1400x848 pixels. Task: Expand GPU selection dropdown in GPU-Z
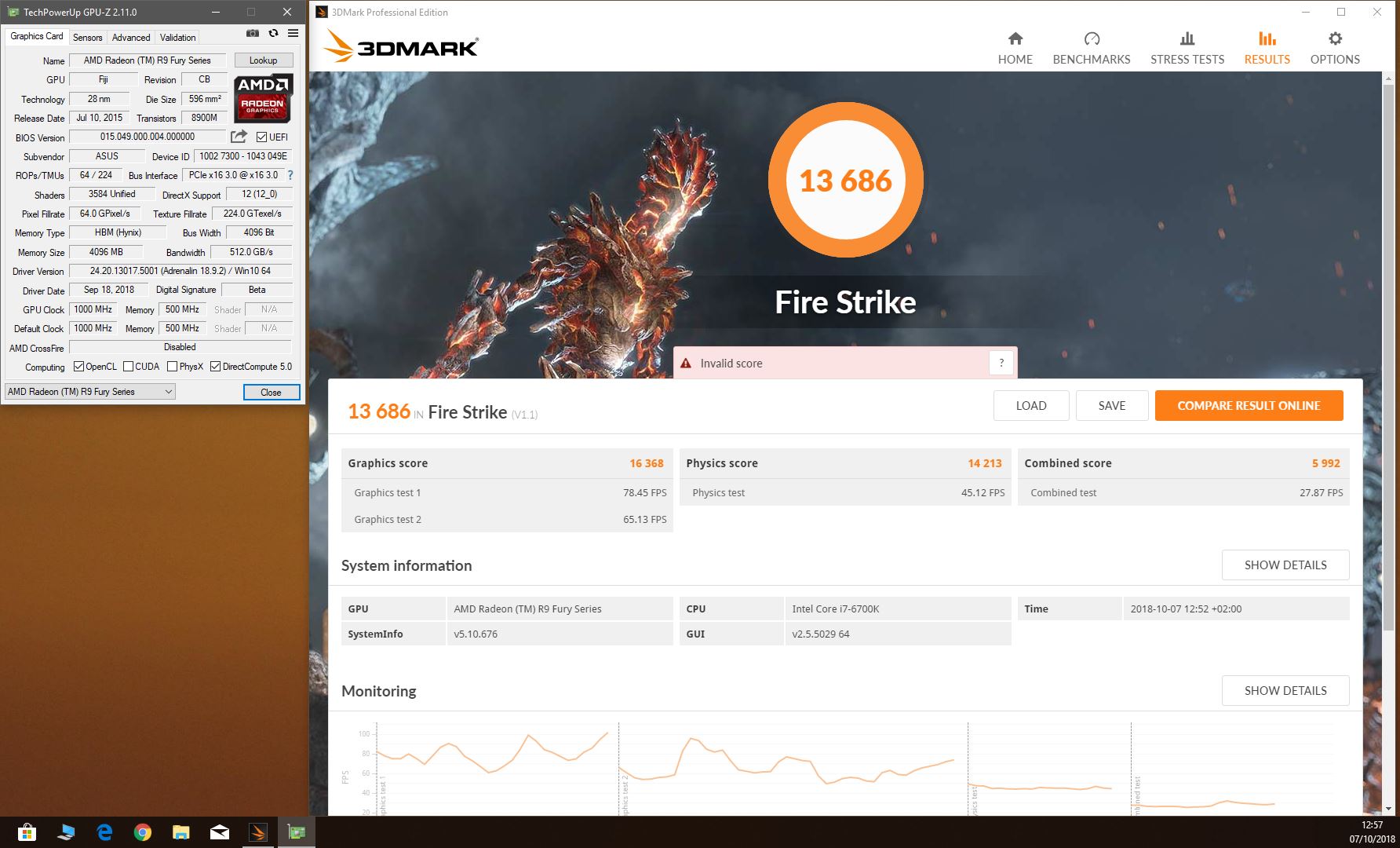89,392
